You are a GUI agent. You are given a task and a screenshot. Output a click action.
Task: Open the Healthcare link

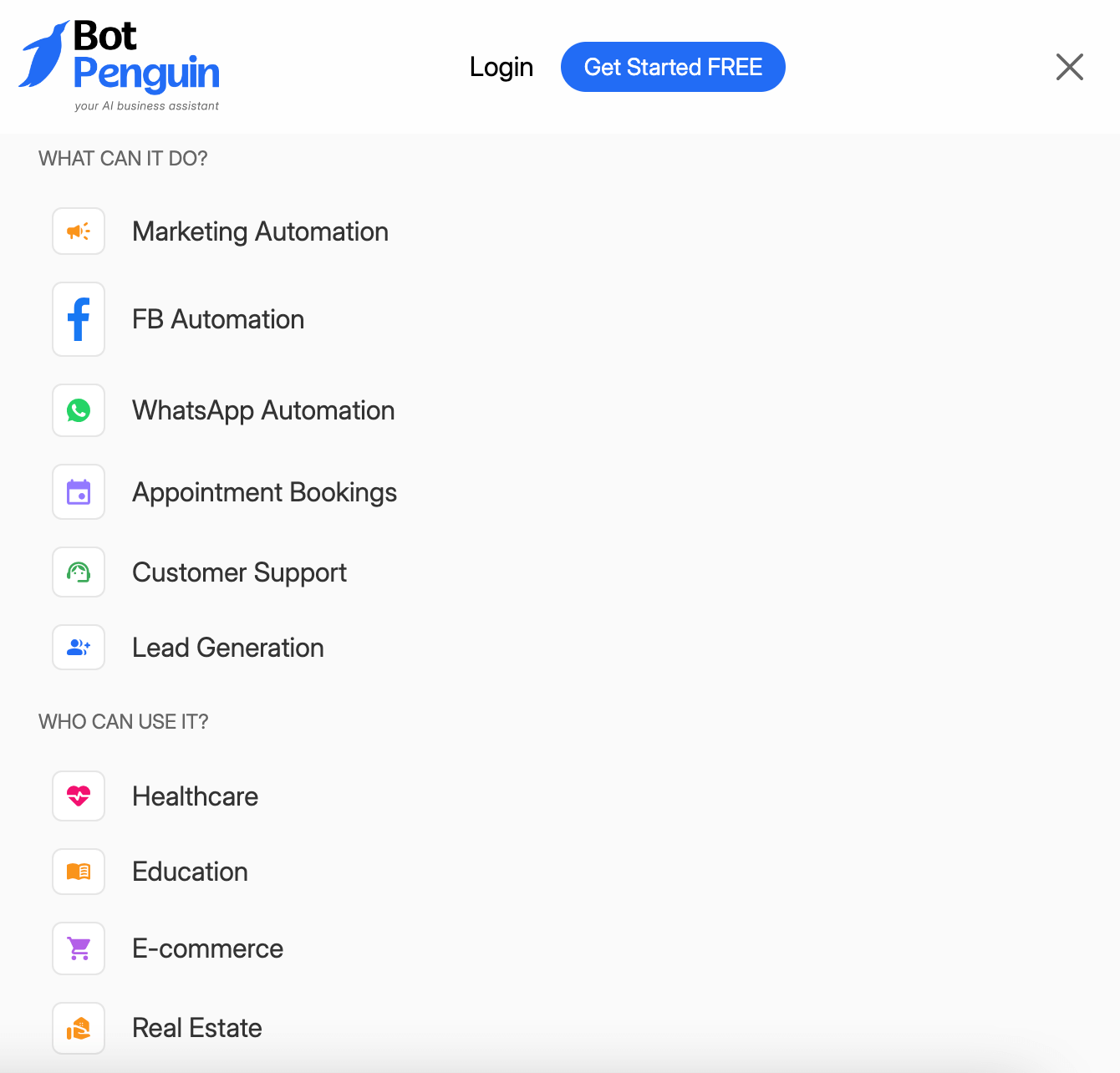196,796
